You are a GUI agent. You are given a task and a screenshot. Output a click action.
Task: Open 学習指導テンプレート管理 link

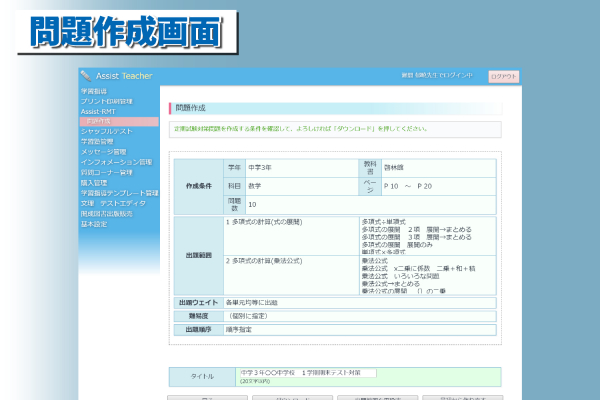[x=119, y=193]
